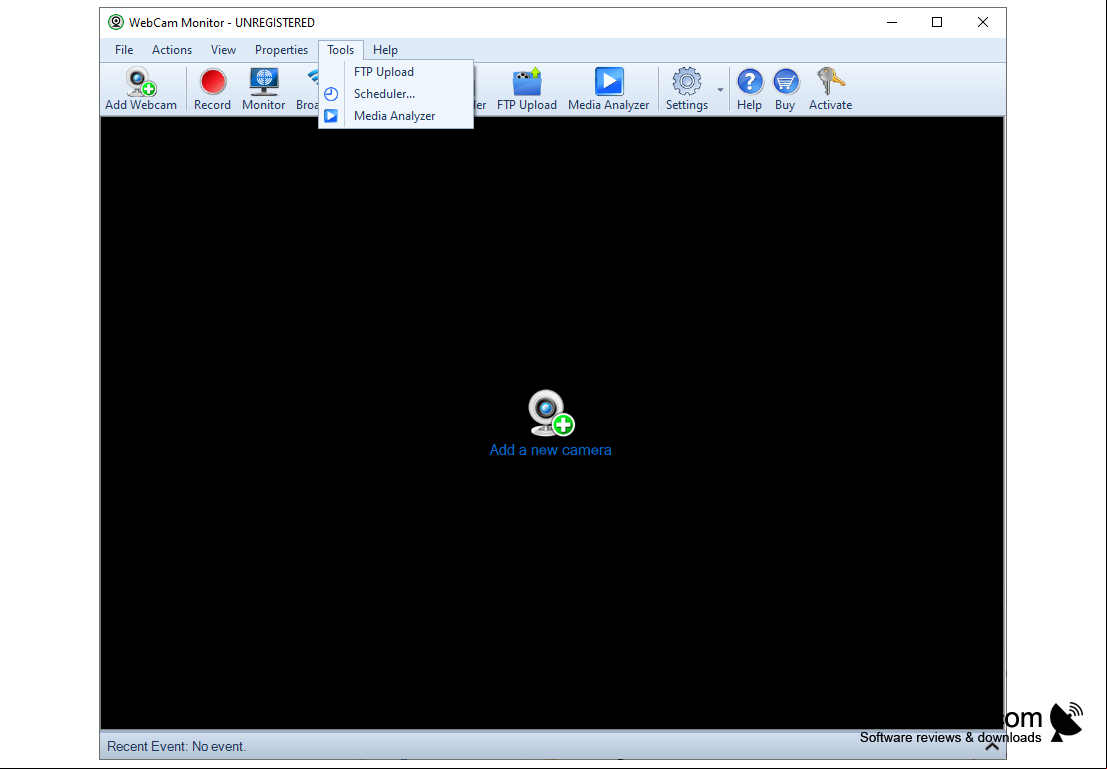Choose FTP Upload in the Tools menu

click(396, 72)
